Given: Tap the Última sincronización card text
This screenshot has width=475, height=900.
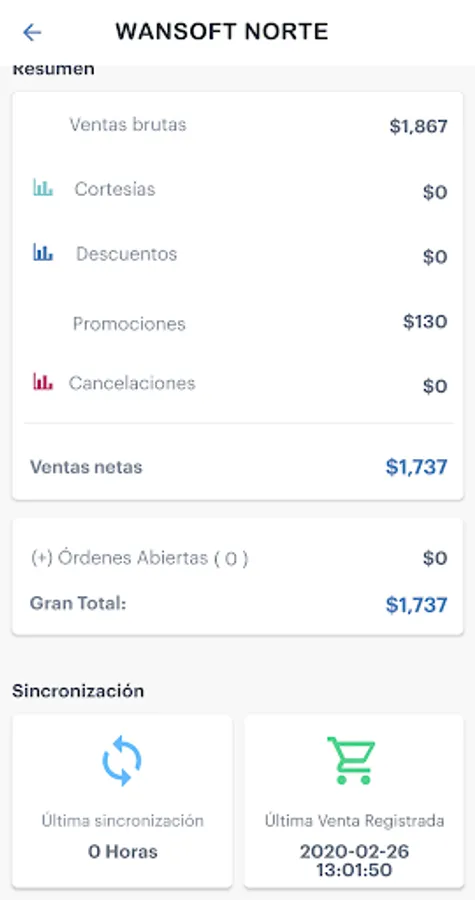Looking at the screenshot, I should (122, 821).
